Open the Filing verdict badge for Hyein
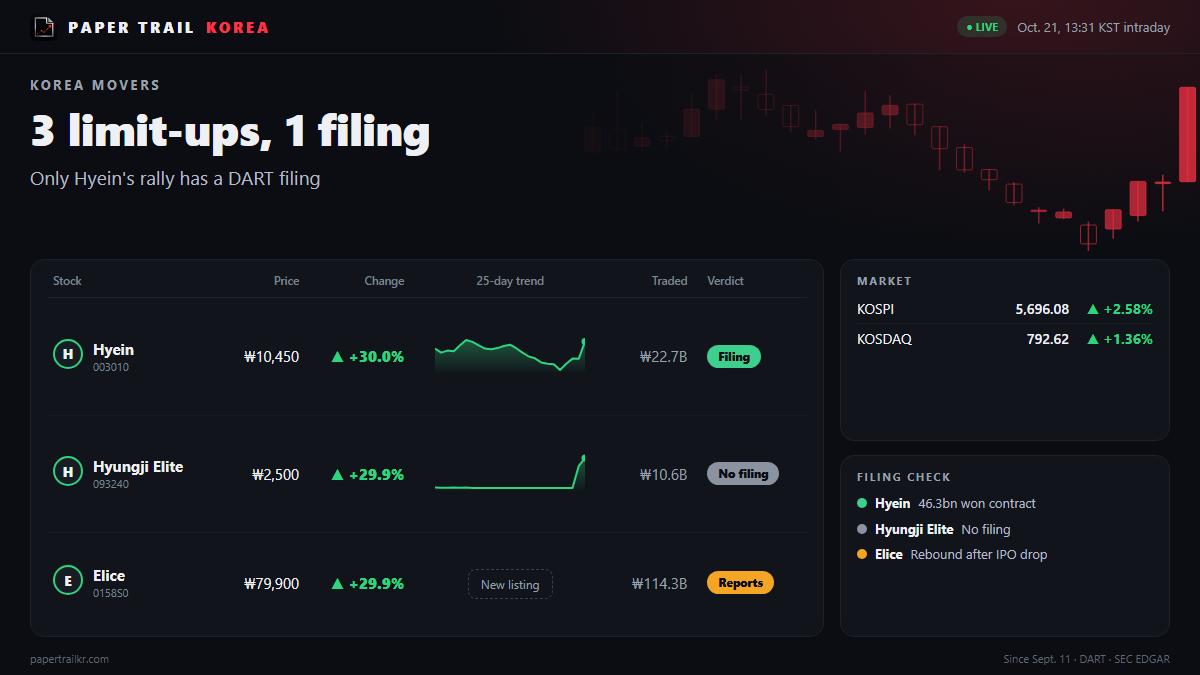 tap(734, 357)
